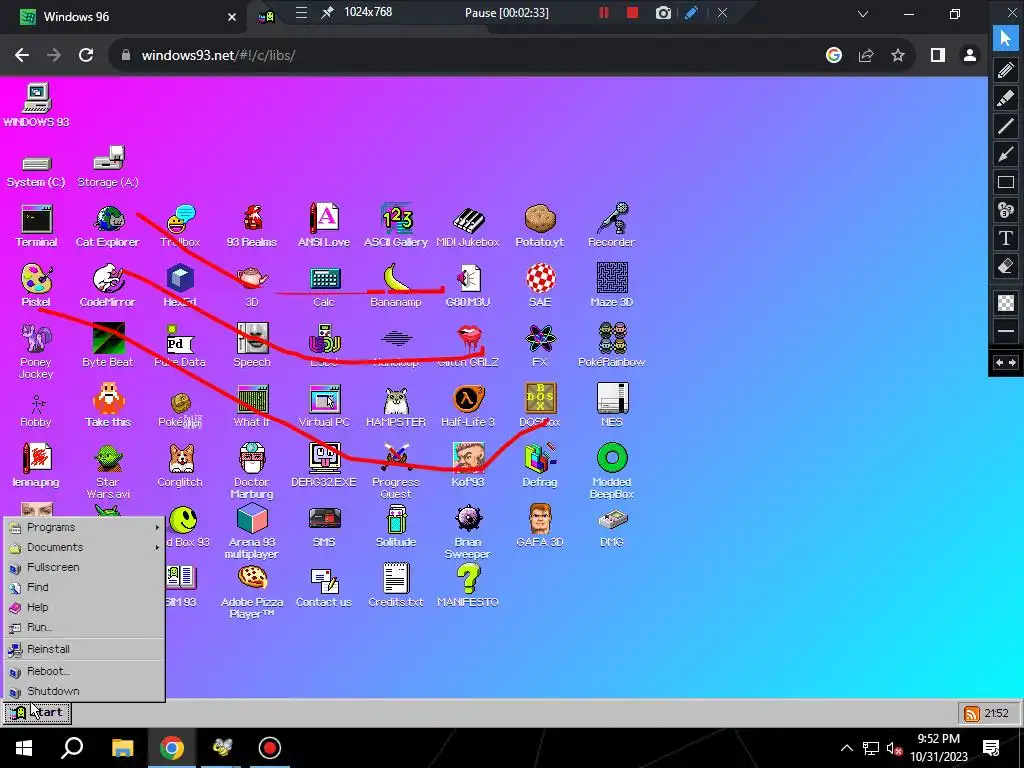Viewport: 1024px width, 768px height.
Task: Open the Recorder microphone icon
Action: [611, 226]
